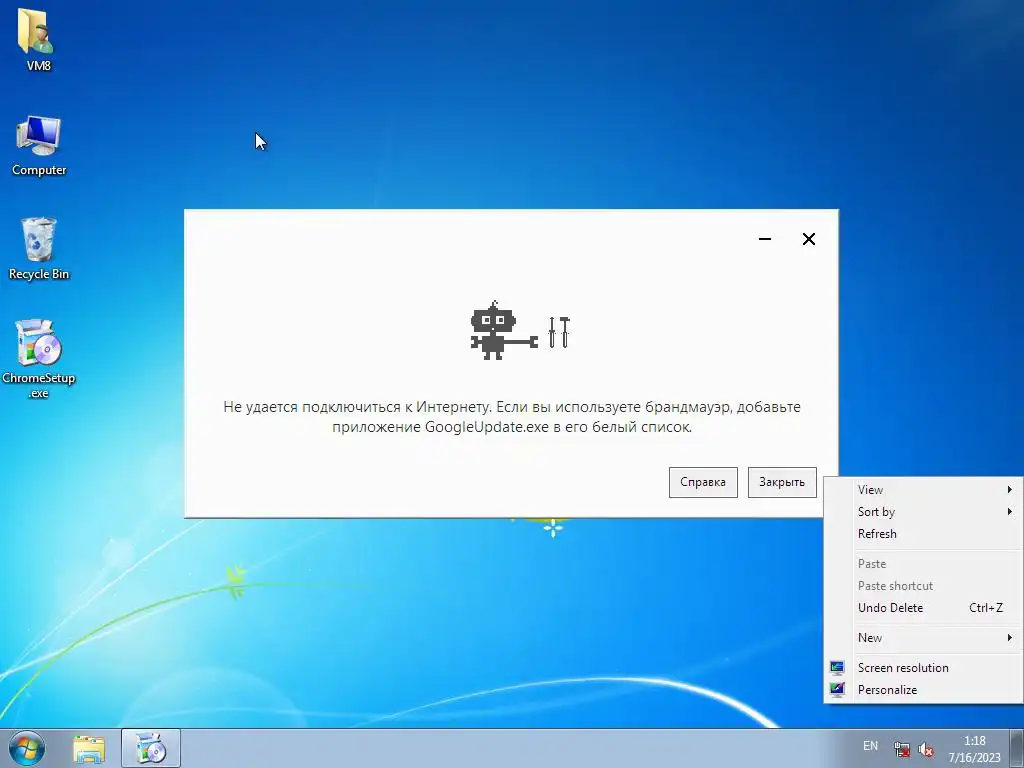
Task: Click the Закрыть button
Action: [x=782, y=482]
